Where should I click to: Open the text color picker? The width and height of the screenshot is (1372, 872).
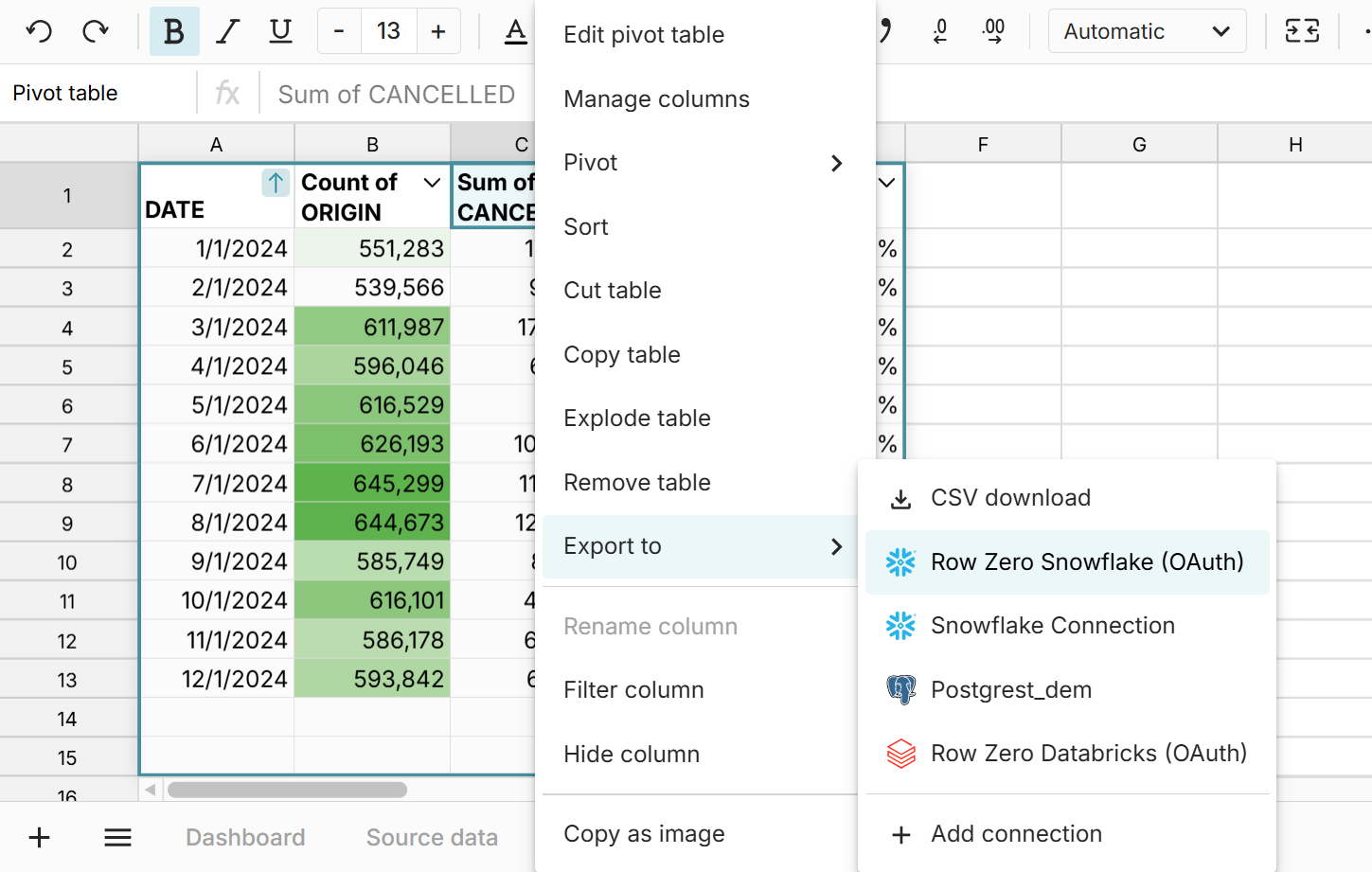coord(515,31)
